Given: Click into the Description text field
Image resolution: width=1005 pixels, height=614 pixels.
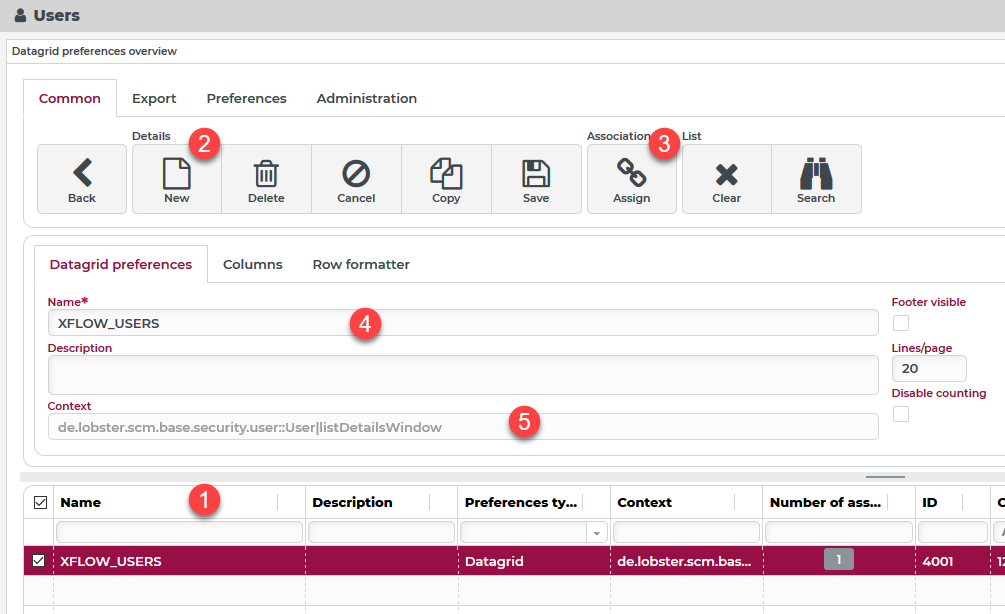Looking at the screenshot, I should coord(463,374).
